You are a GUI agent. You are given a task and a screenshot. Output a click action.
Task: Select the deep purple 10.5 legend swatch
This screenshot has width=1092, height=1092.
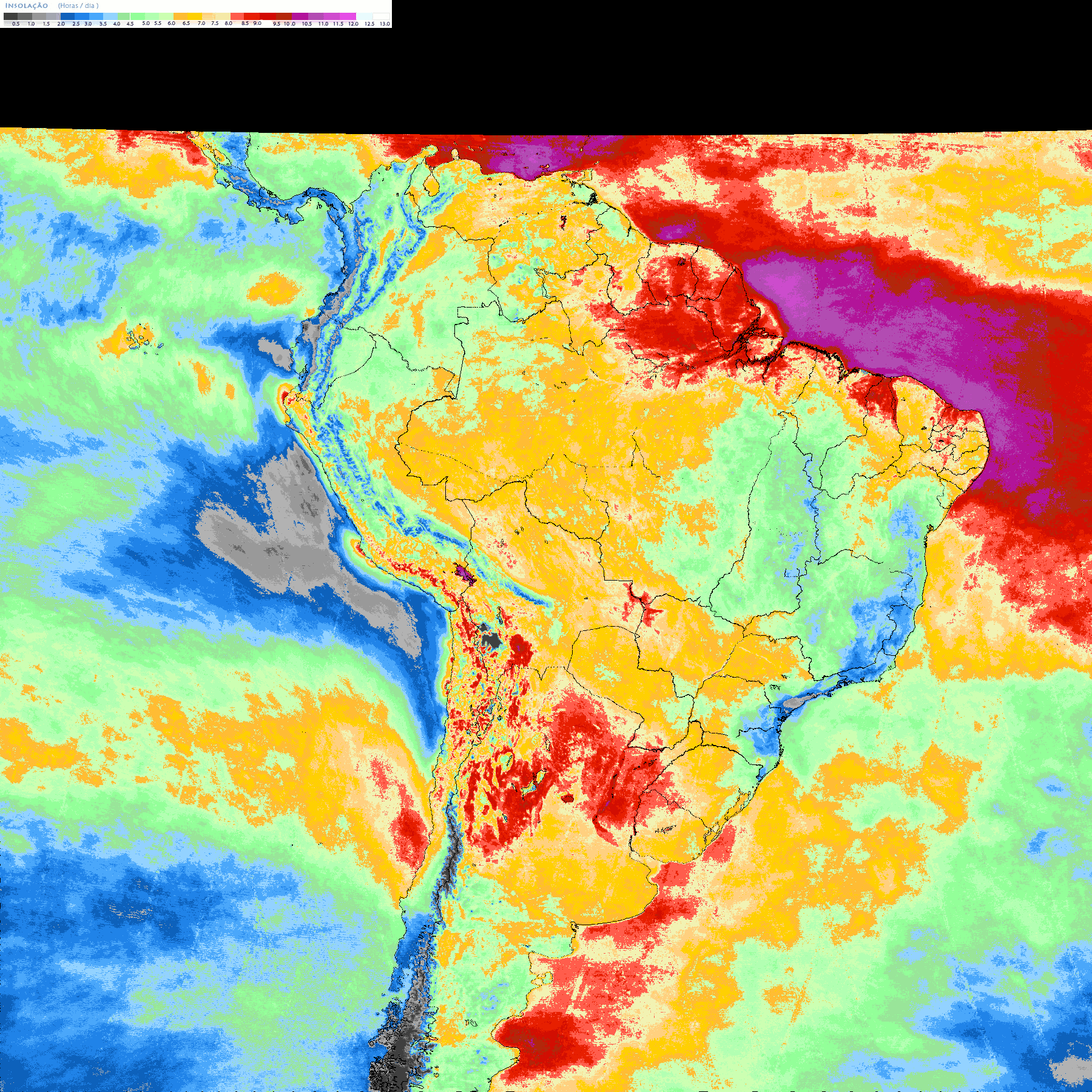[300, 16]
